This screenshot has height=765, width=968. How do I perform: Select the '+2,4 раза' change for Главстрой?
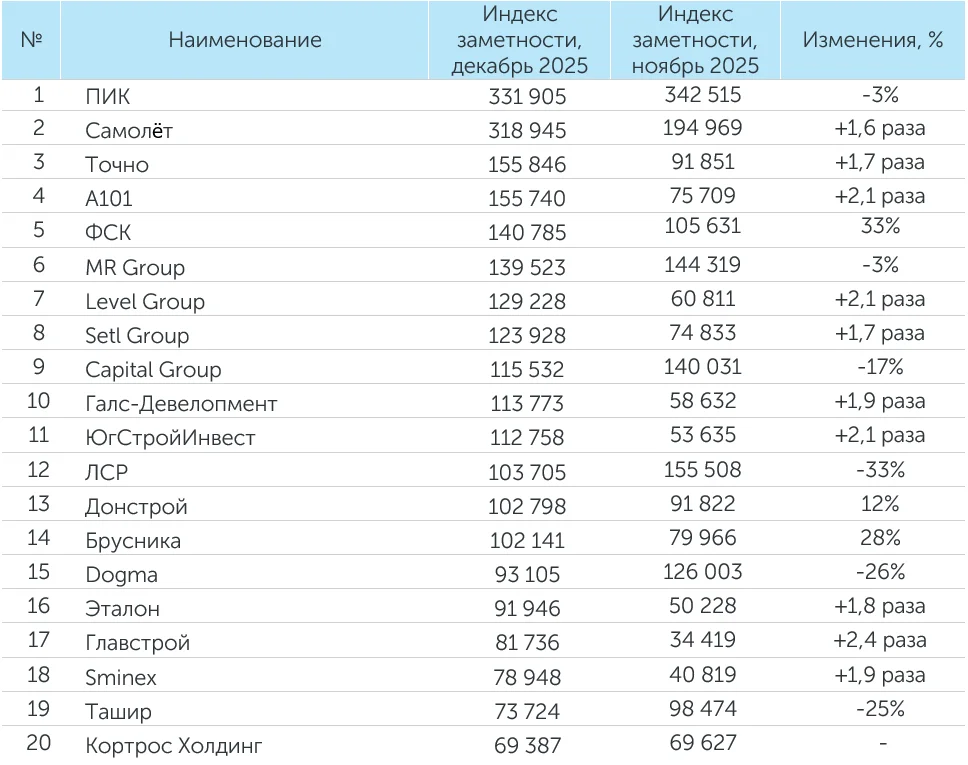(x=880, y=640)
